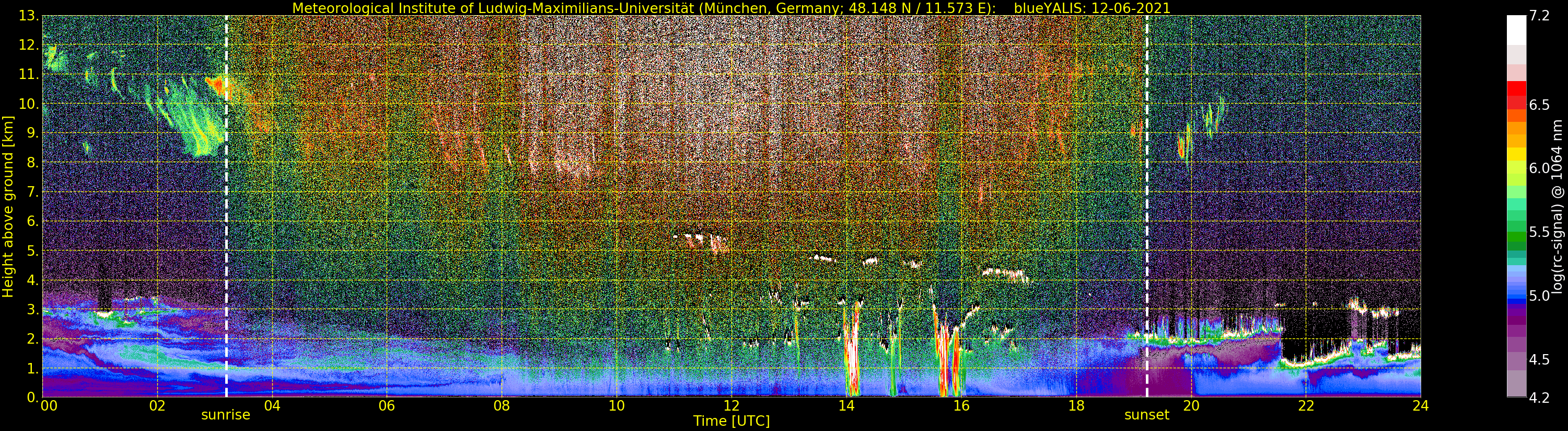
Task: Click the "24" time tick label
Action: tap(1421, 405)
